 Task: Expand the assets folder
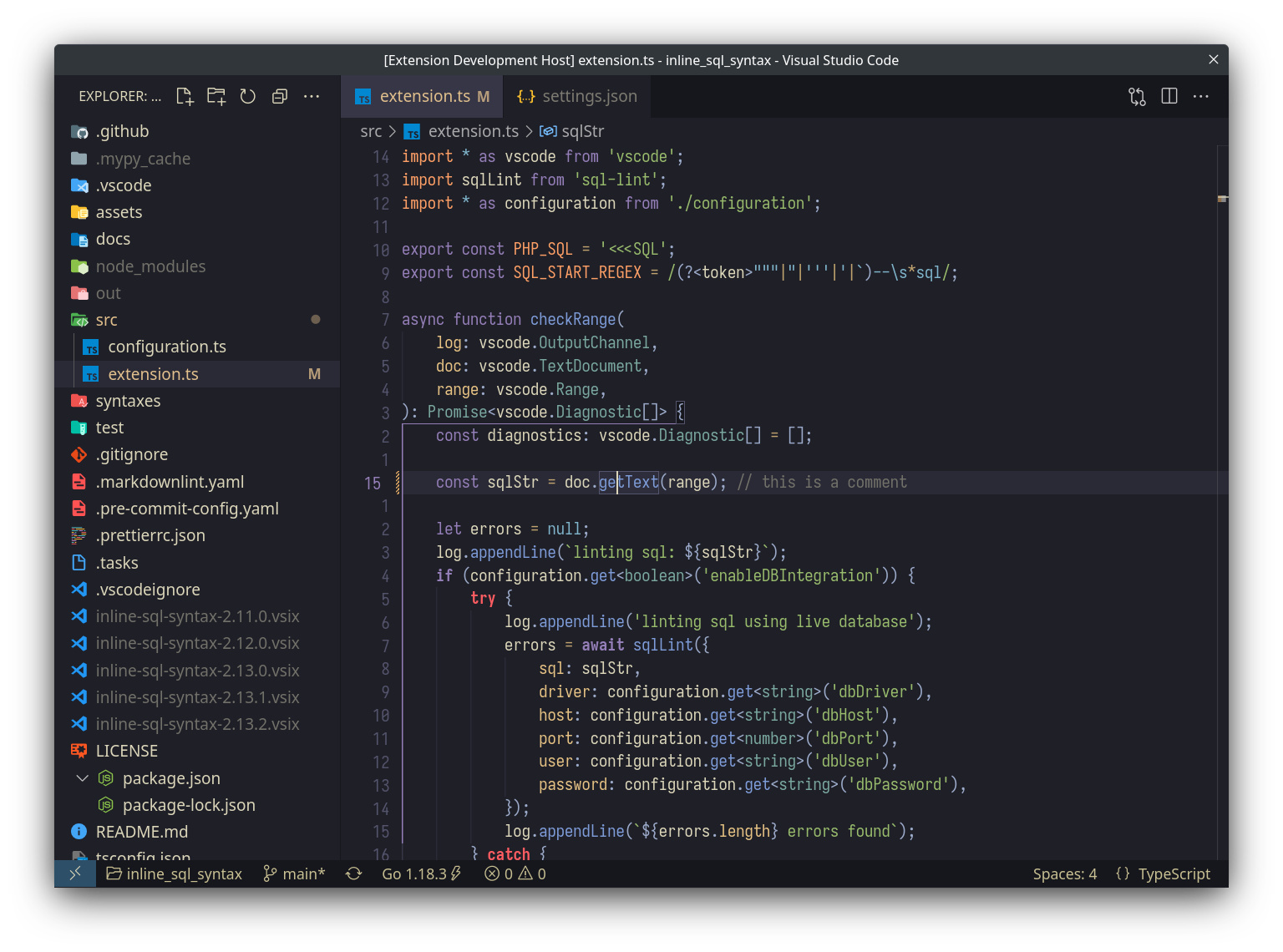(197, 212)
